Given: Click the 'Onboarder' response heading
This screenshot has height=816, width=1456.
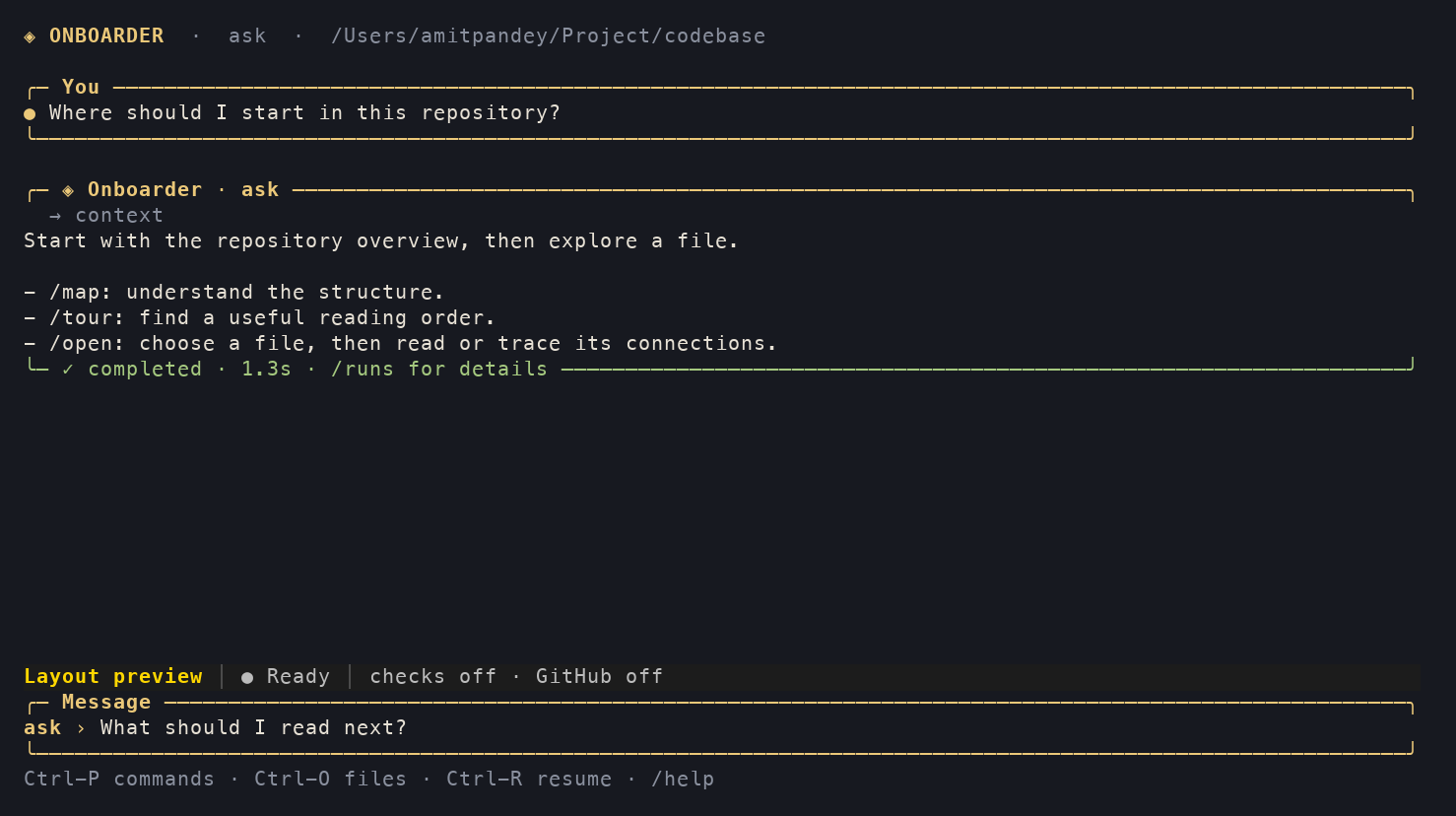Looking at the screenshot, I should click(x=145, y=189).
